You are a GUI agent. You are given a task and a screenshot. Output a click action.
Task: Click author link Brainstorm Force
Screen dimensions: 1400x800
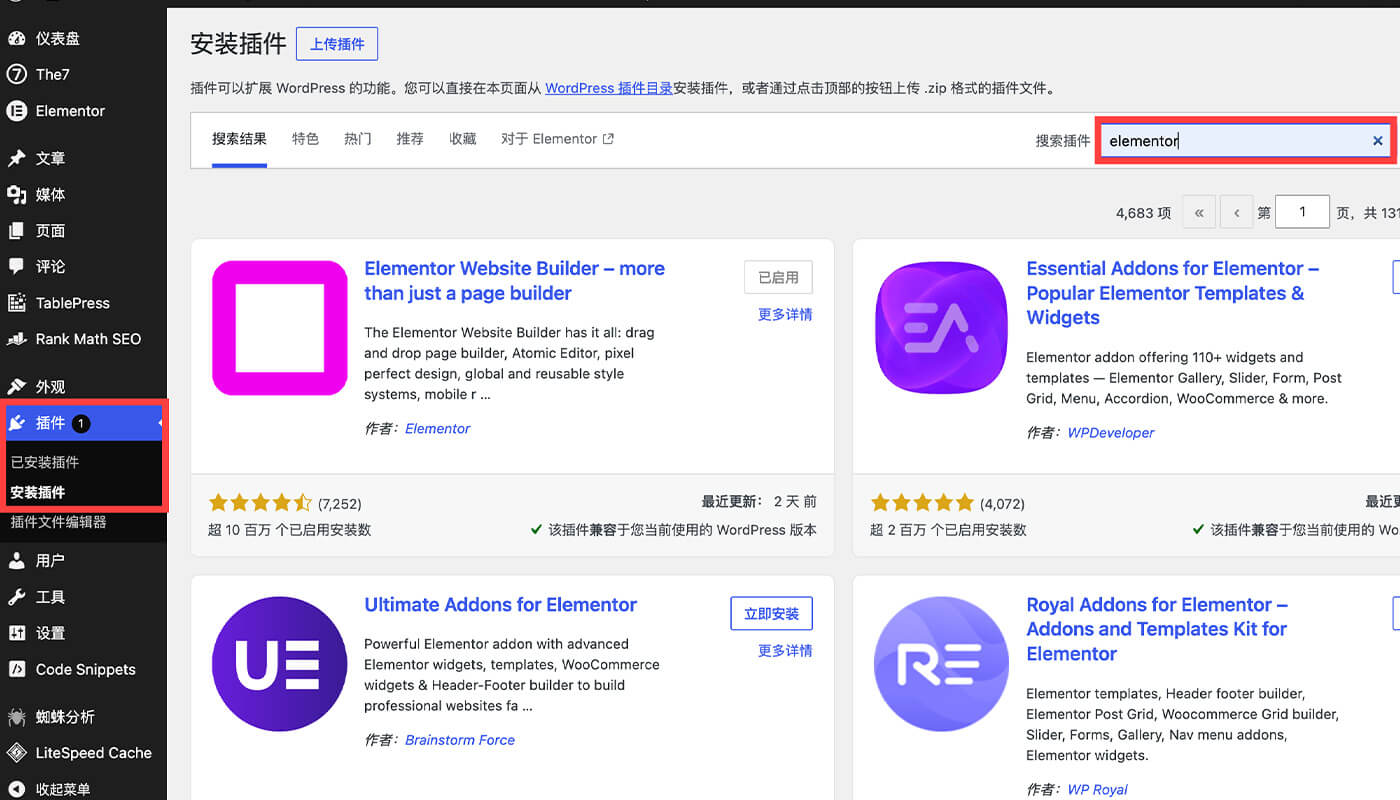point(460,740)
